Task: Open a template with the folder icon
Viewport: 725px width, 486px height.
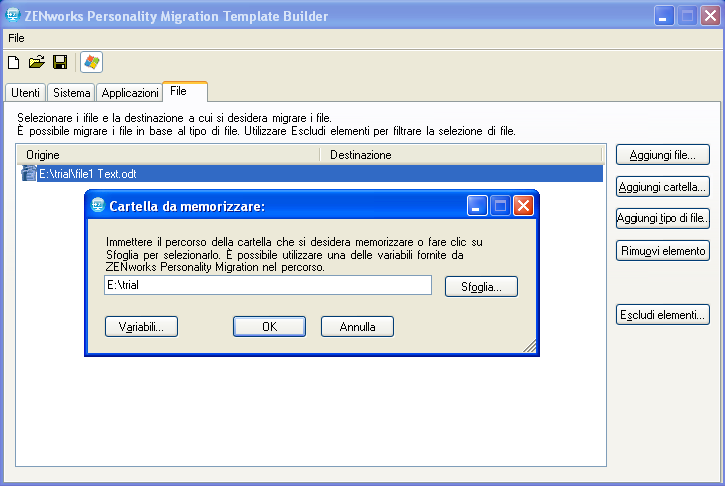Action: [x=37, y=62]
